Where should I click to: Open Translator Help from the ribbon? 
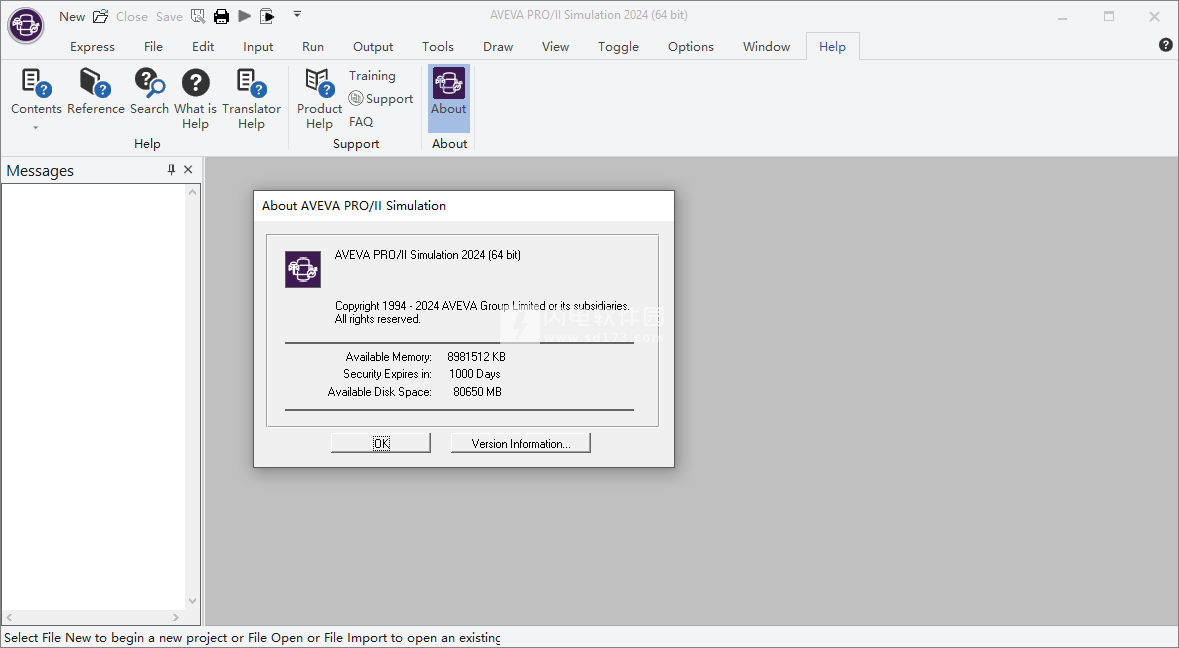pyautogui.click(x=251, y=99)
